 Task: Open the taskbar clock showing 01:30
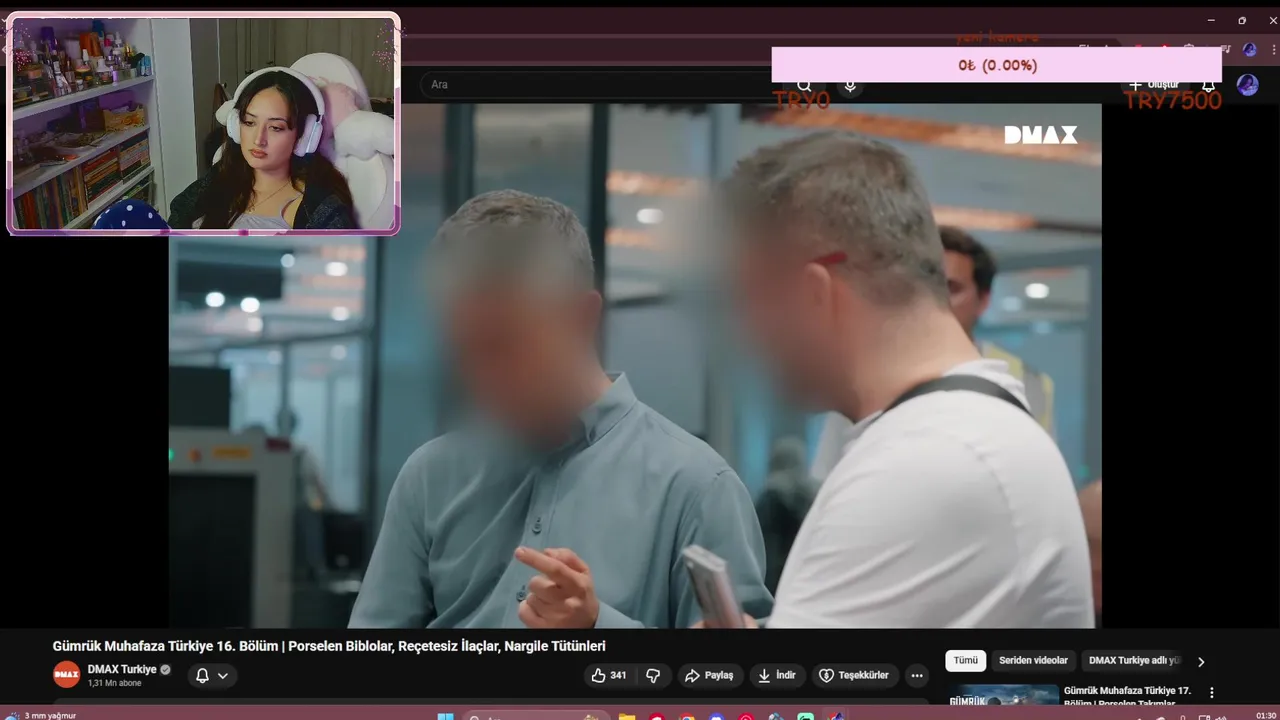coord(1265,715)
